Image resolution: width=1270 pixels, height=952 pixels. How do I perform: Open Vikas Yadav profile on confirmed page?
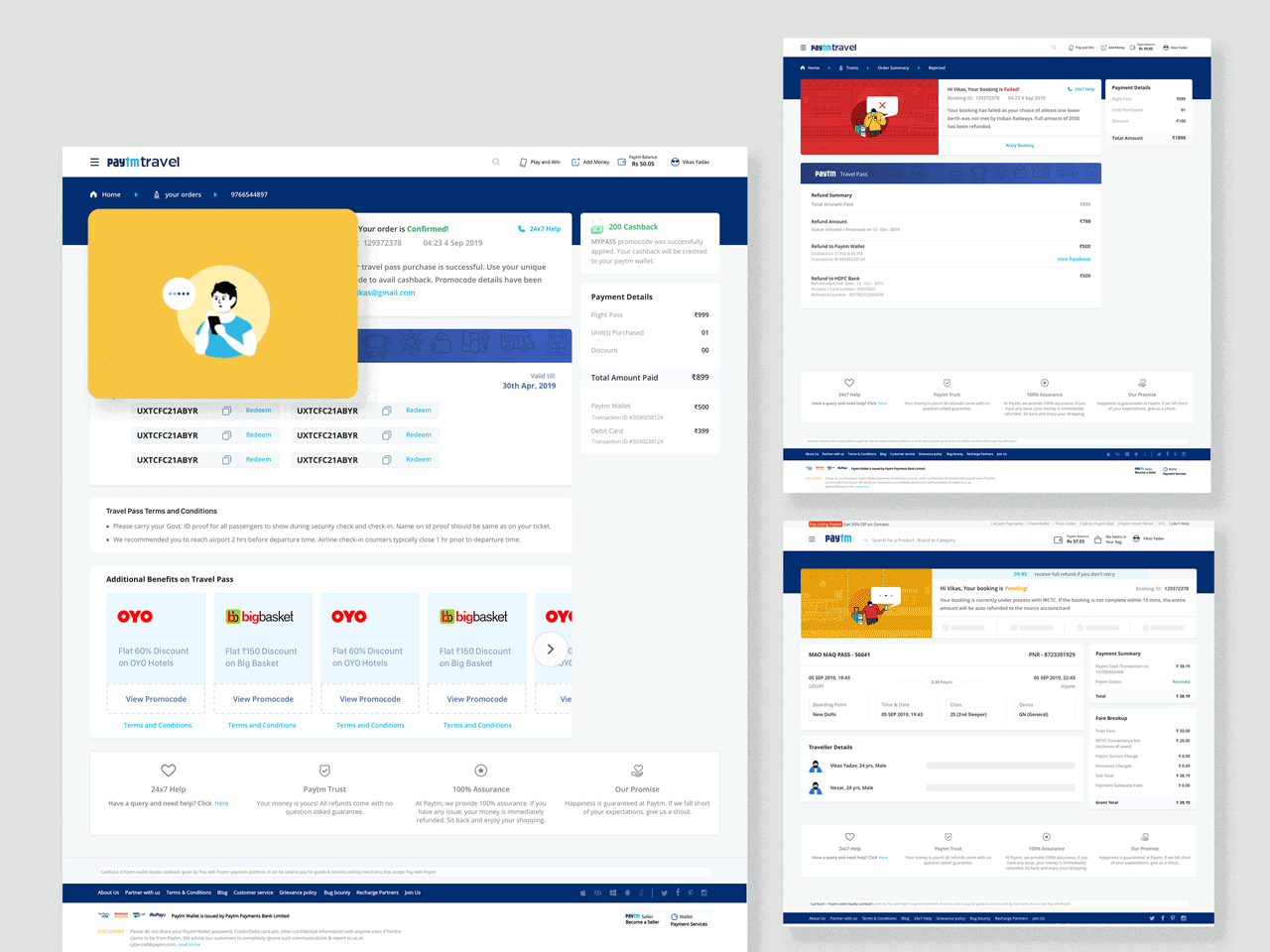point(690,162)
